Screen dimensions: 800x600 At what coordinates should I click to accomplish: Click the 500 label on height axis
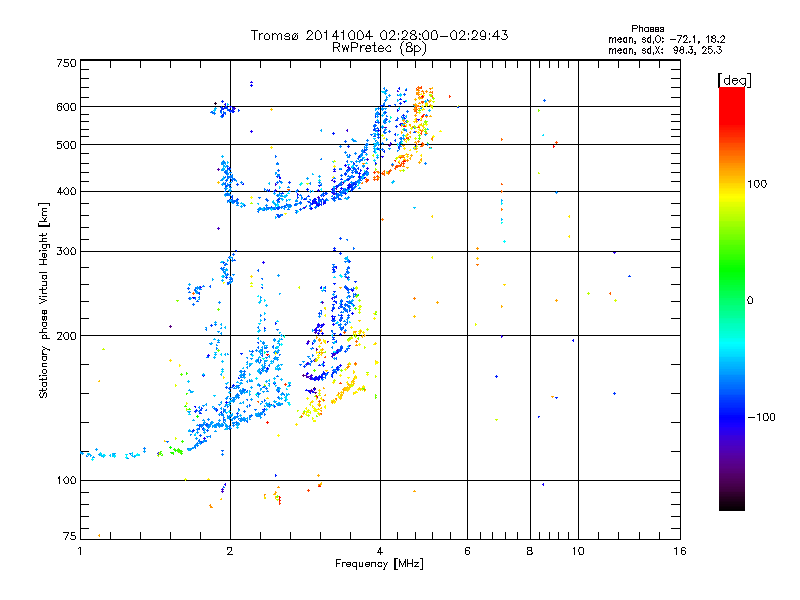[66, 145]
